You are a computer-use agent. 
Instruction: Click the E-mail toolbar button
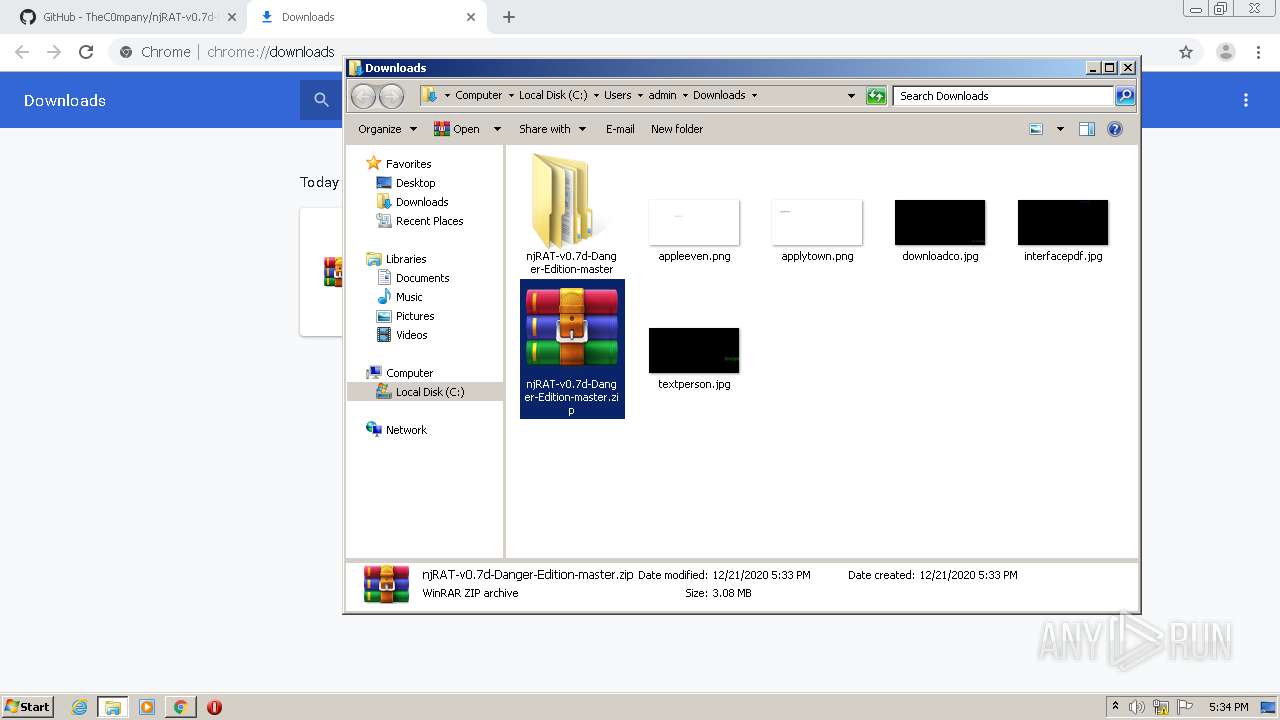point(620,129)
